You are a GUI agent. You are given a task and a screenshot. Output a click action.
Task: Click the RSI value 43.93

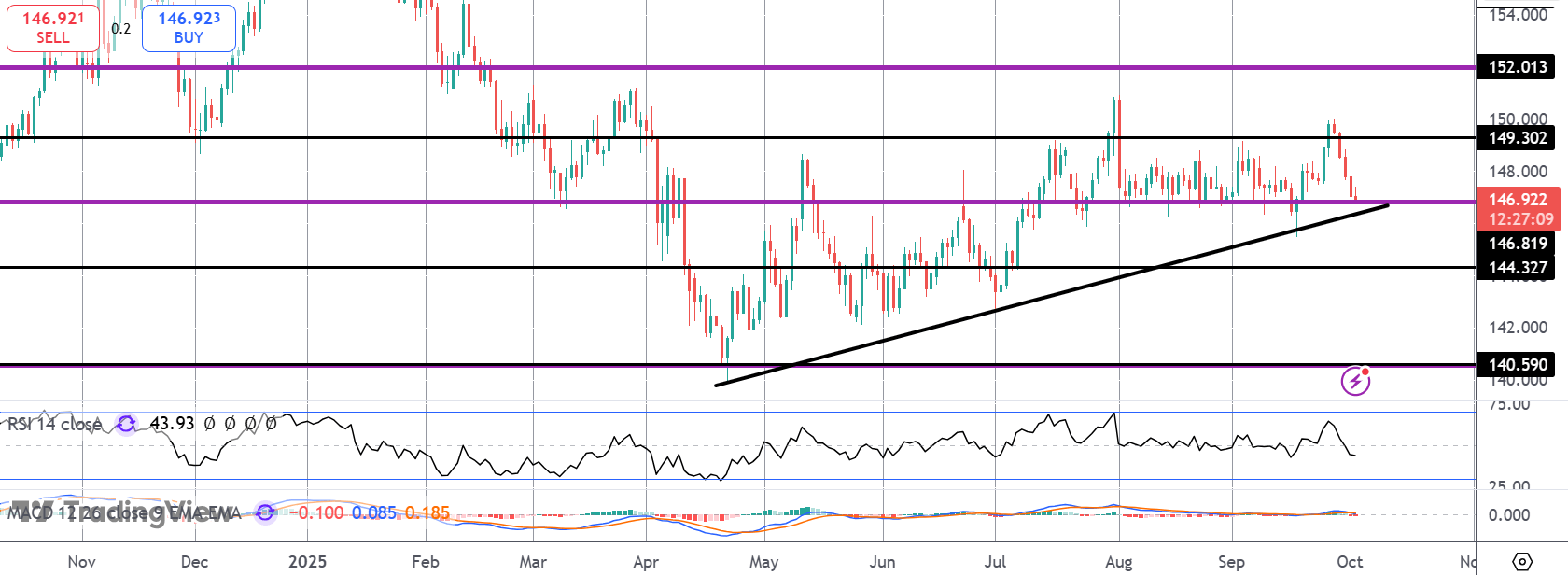click(x=173, y=424)
